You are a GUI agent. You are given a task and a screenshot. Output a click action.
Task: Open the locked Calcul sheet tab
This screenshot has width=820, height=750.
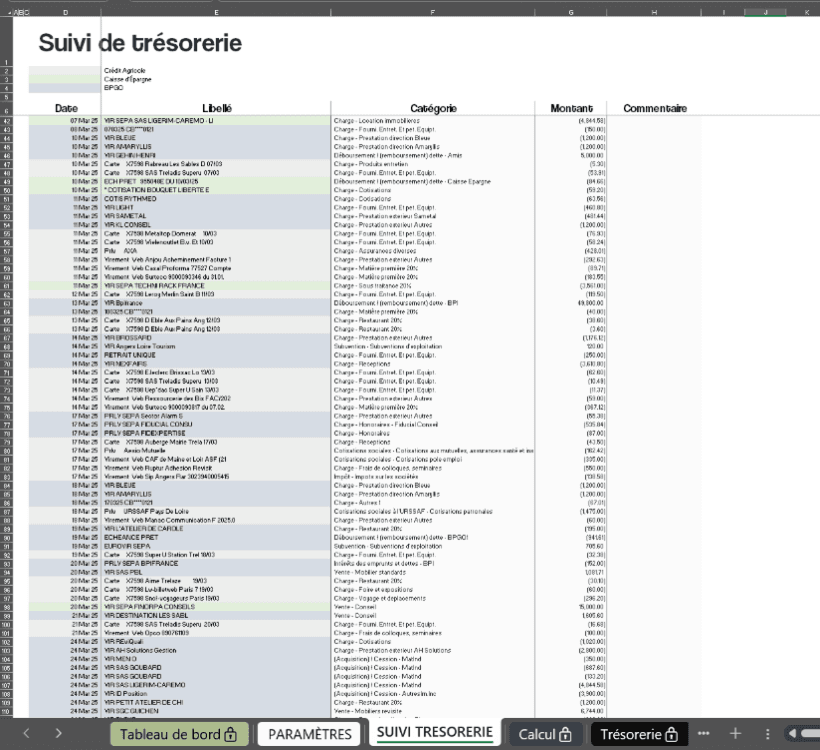click(544, 734)
